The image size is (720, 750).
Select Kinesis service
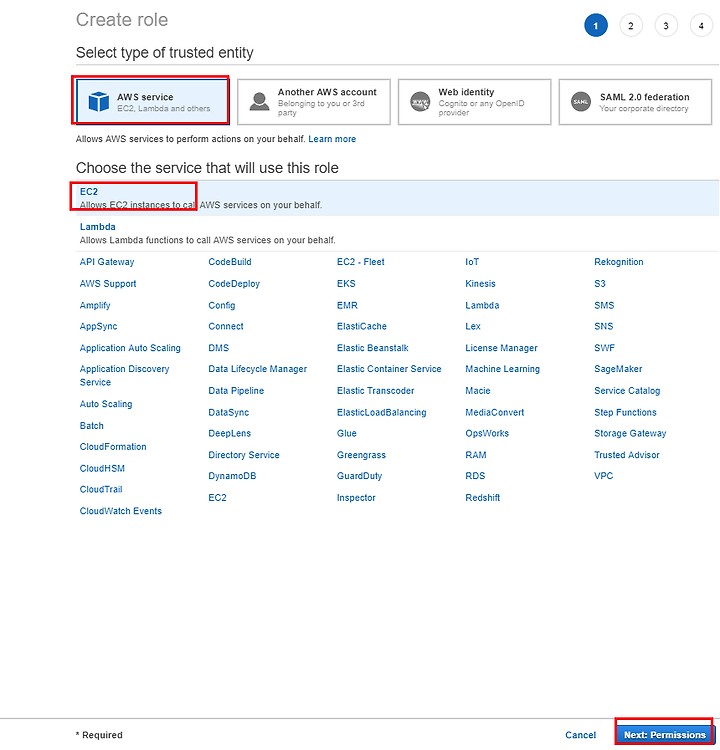[x=480, y=284]
